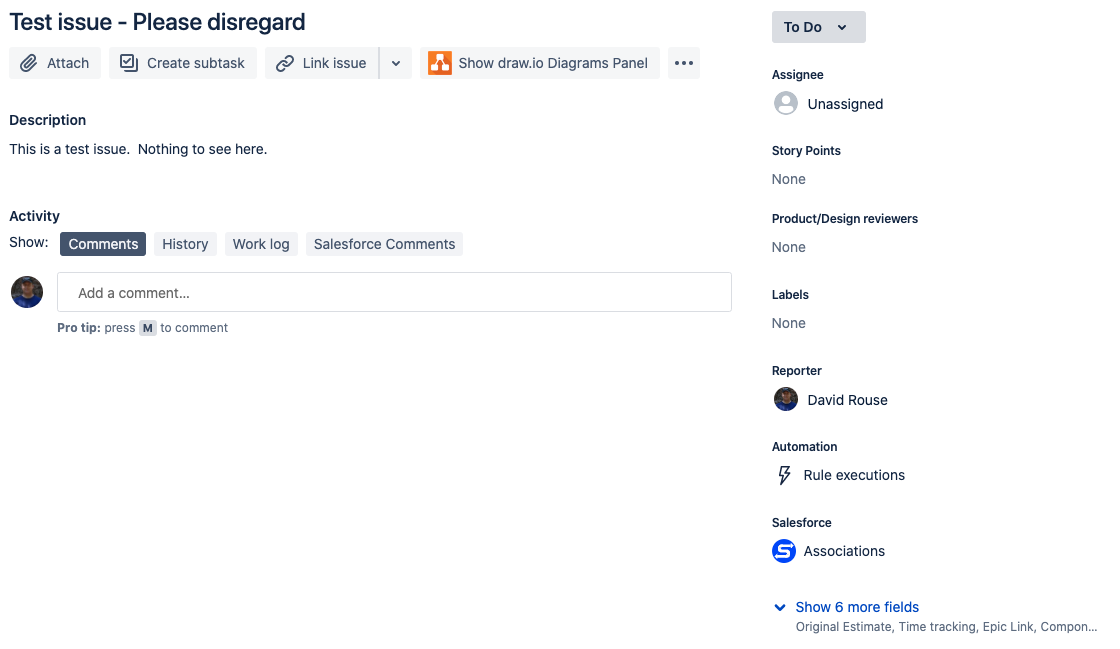Image resolution: width=1120 pixels, height=649 pixels.
Task: Open the To Do status dropdown
Action: click(818, 27)
